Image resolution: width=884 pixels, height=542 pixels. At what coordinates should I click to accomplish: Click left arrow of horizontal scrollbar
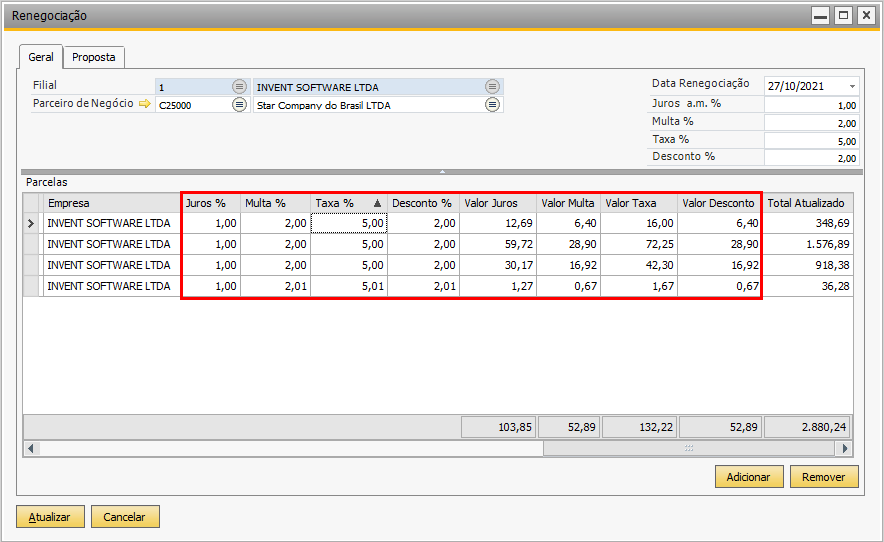(x=30, y=448)
